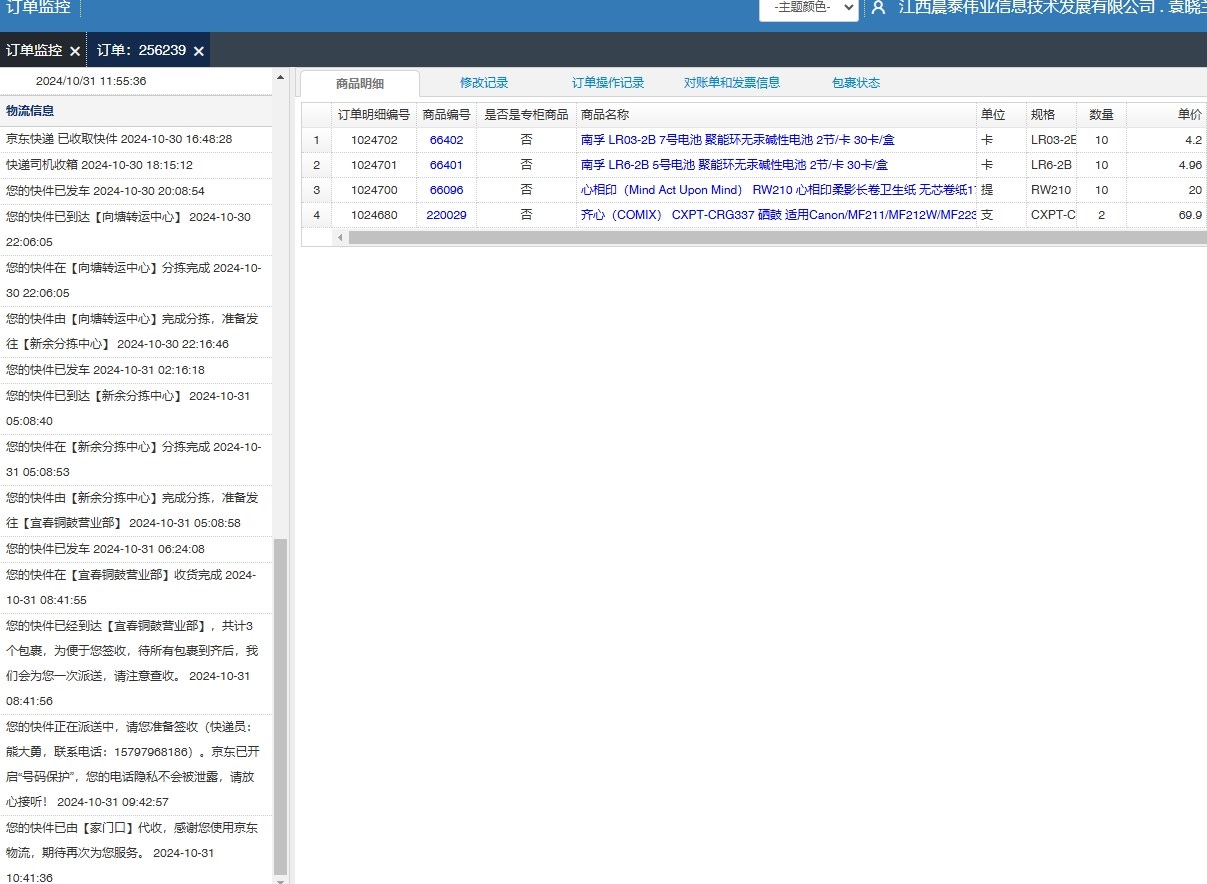This screenshot has height=884, width=1207.
Task: Click the spec cell RW210
Action: pyautogui.click(x=1051, y=190)
